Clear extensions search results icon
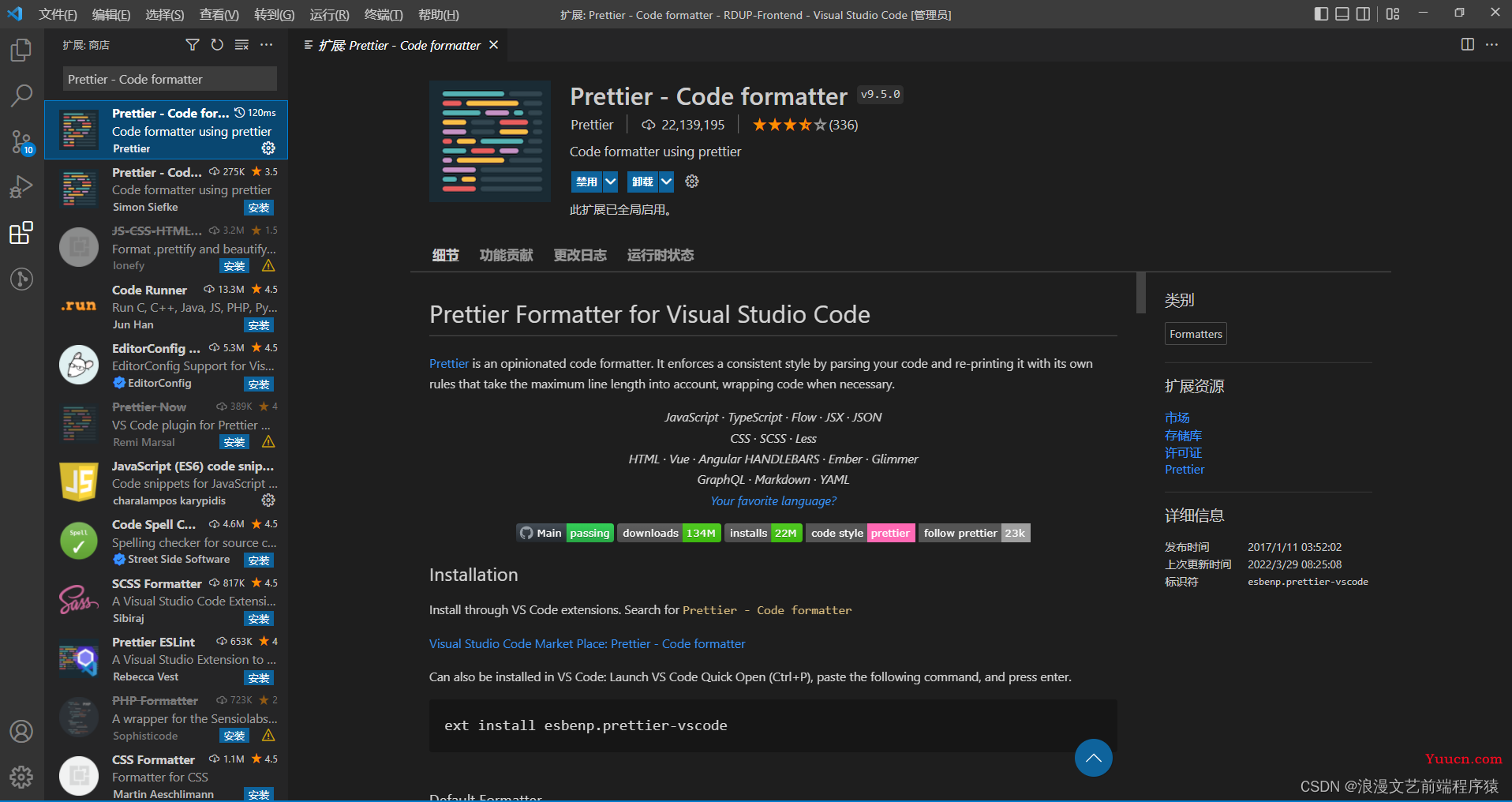The image size is (1512, 802). (x=241, y=45)
